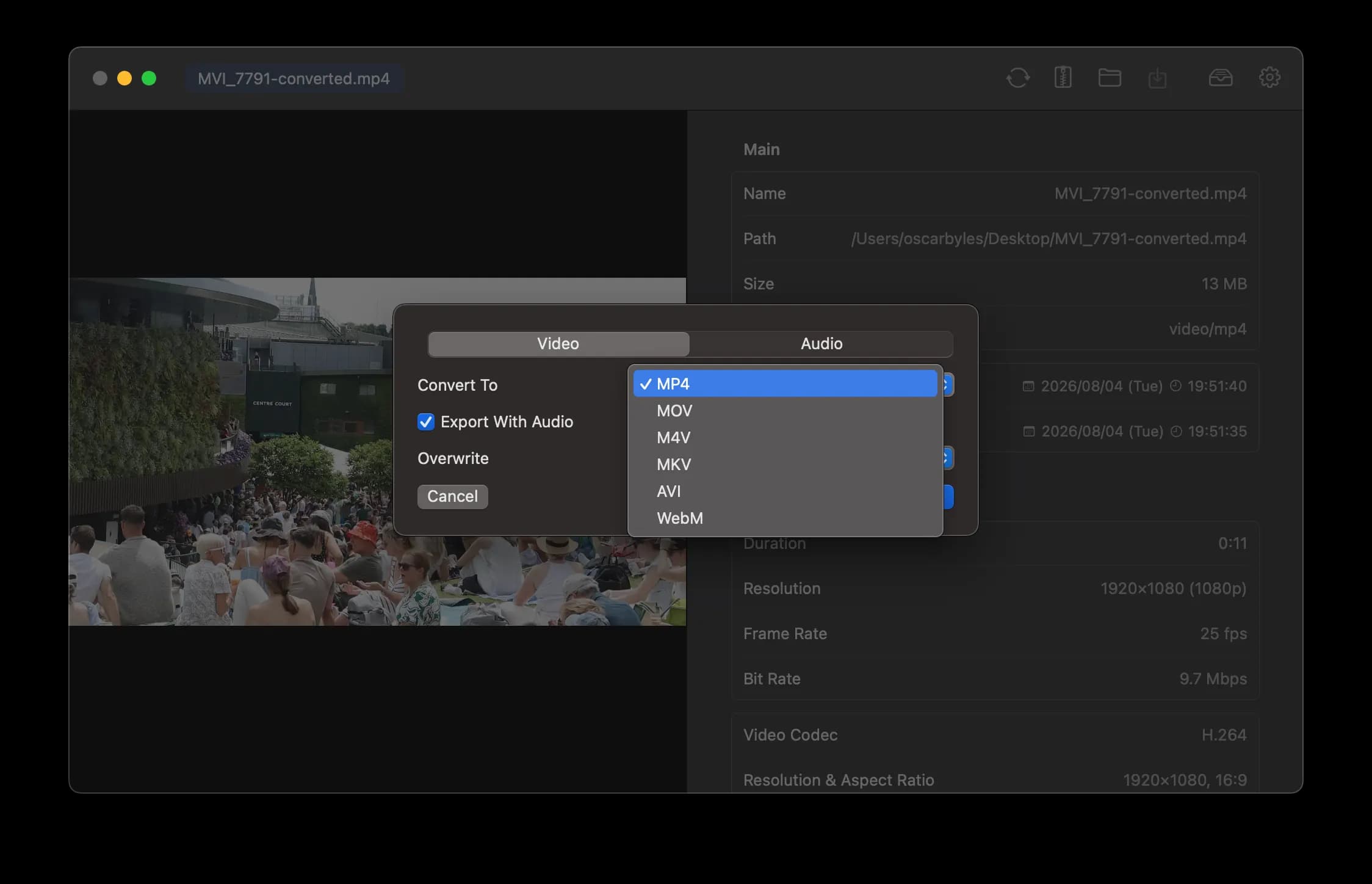Viewport: 1372px width, 884px height.
Task: Click the compress (zipper) toolbar icon
Action: [1063, 78]
